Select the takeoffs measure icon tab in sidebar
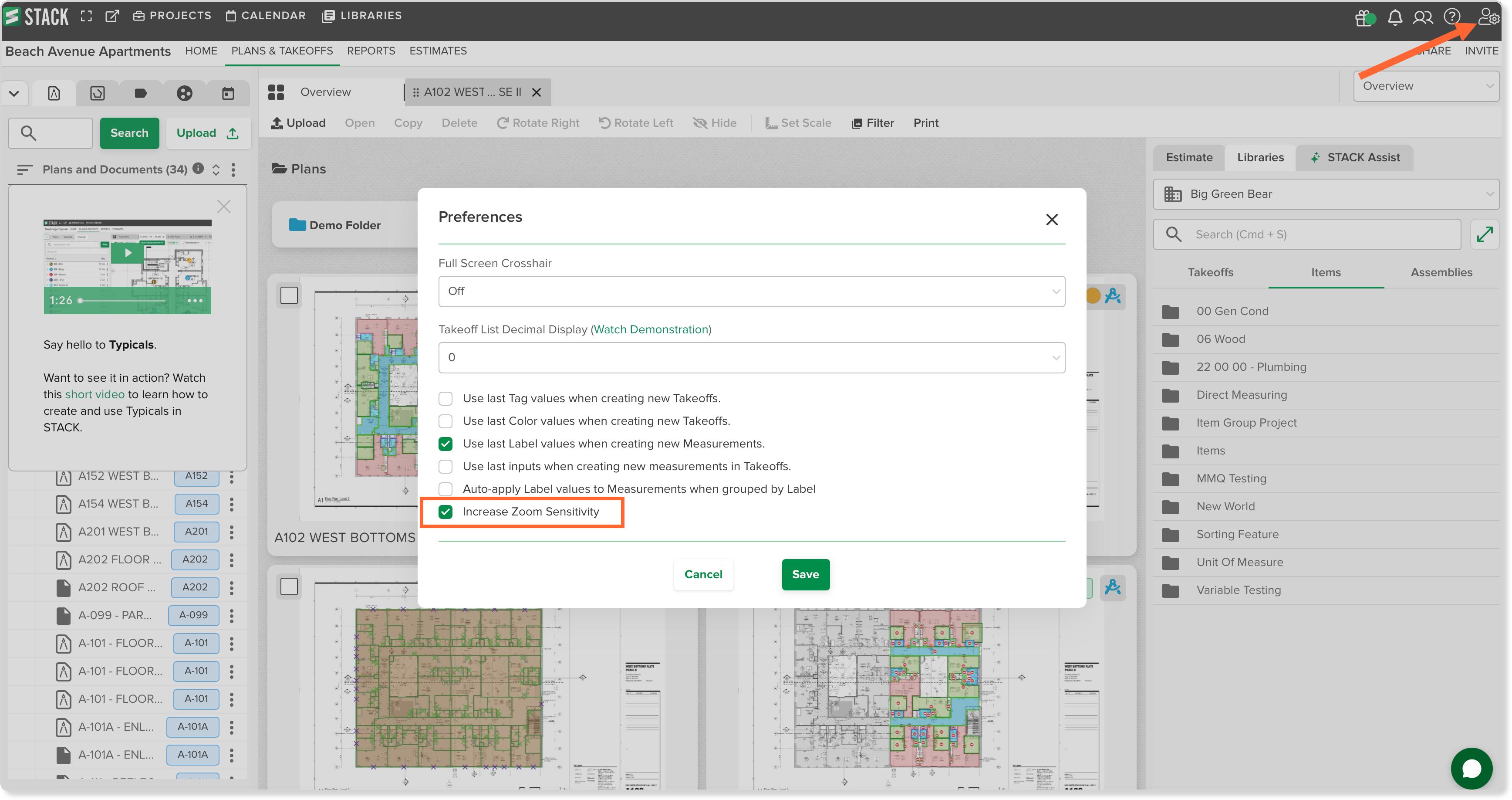This screenshot has width=1512, height=800. pos(98,93)
